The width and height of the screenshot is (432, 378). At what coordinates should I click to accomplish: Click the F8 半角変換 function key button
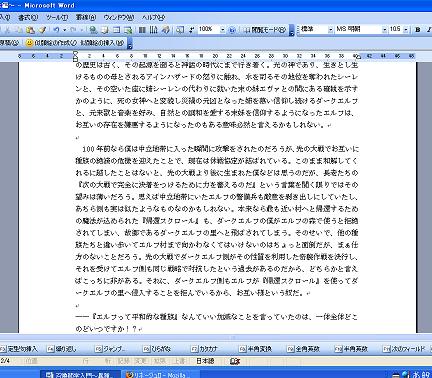(256, 349)
